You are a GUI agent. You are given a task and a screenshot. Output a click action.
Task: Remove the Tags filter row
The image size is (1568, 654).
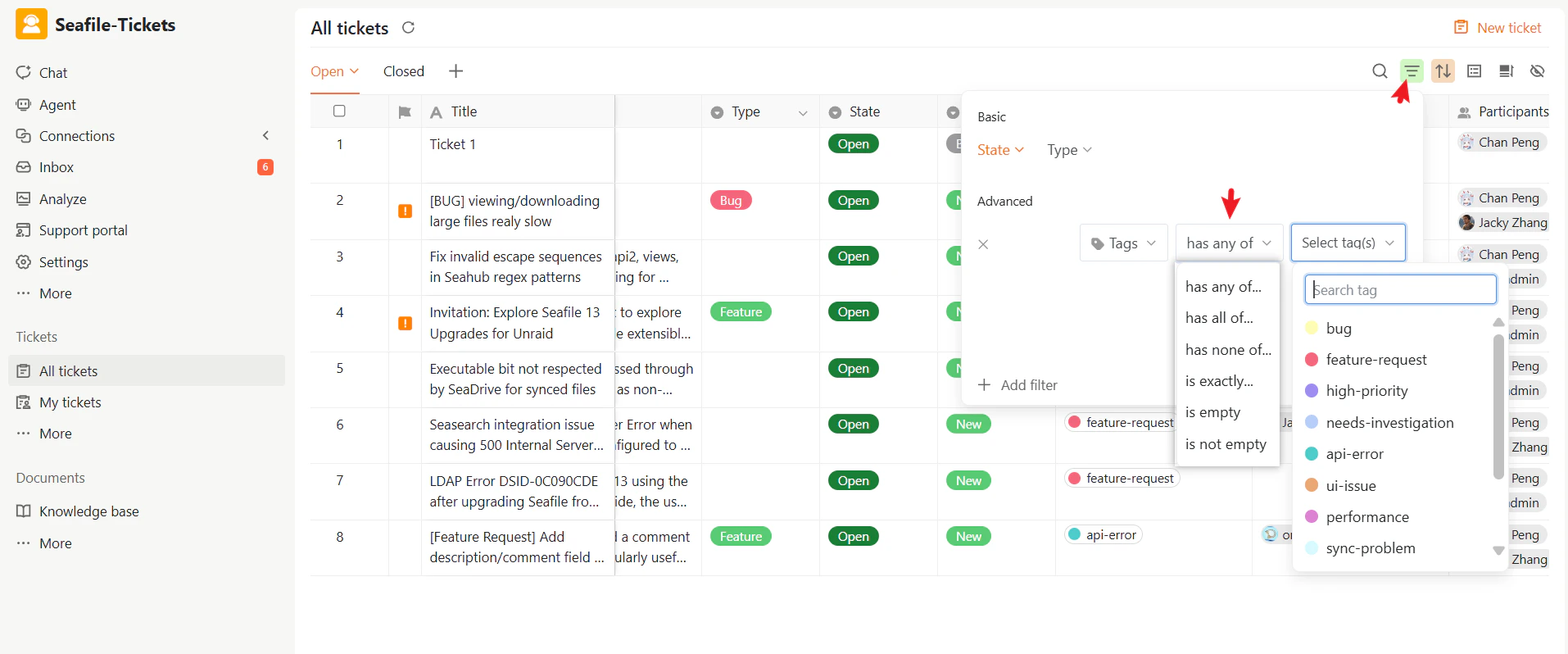click(983, 244)
